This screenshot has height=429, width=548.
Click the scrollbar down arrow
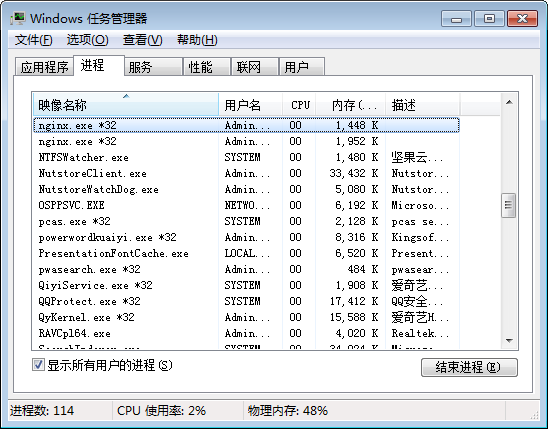pyautogui.click(x=509, y=340)
